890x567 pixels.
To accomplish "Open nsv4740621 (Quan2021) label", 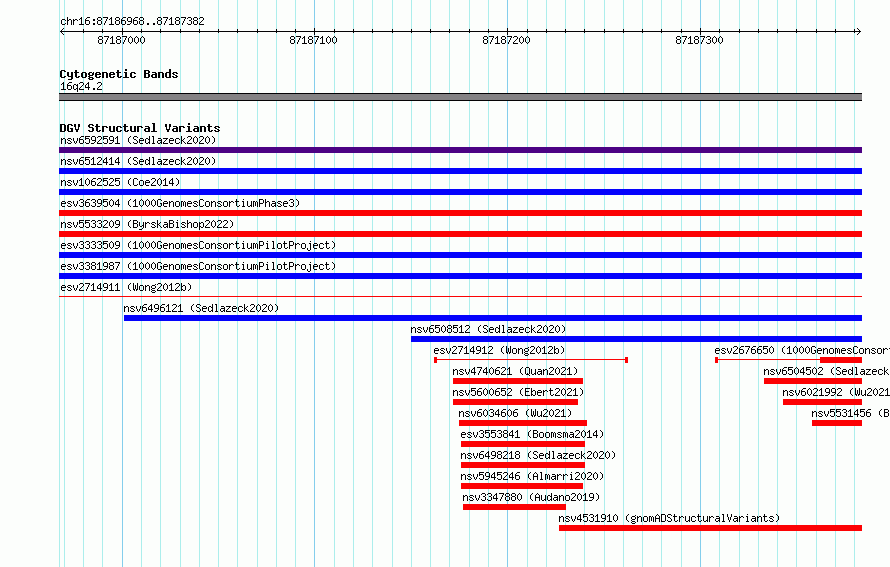I will (515, 371).
